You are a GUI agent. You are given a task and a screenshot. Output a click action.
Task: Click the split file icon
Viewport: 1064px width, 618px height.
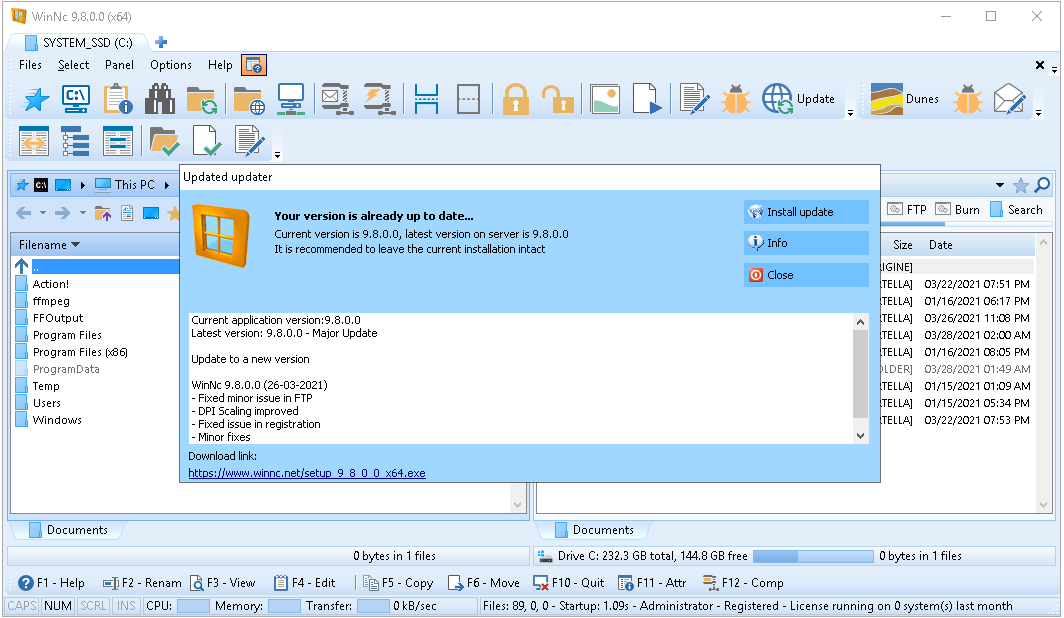426,99
